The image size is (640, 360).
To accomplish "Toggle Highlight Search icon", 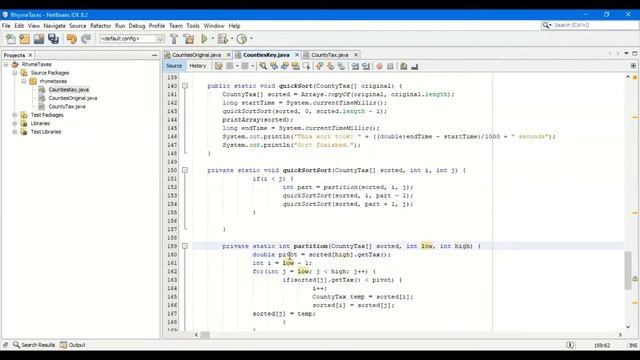I will pyautogui.click(x=296, y=66).
